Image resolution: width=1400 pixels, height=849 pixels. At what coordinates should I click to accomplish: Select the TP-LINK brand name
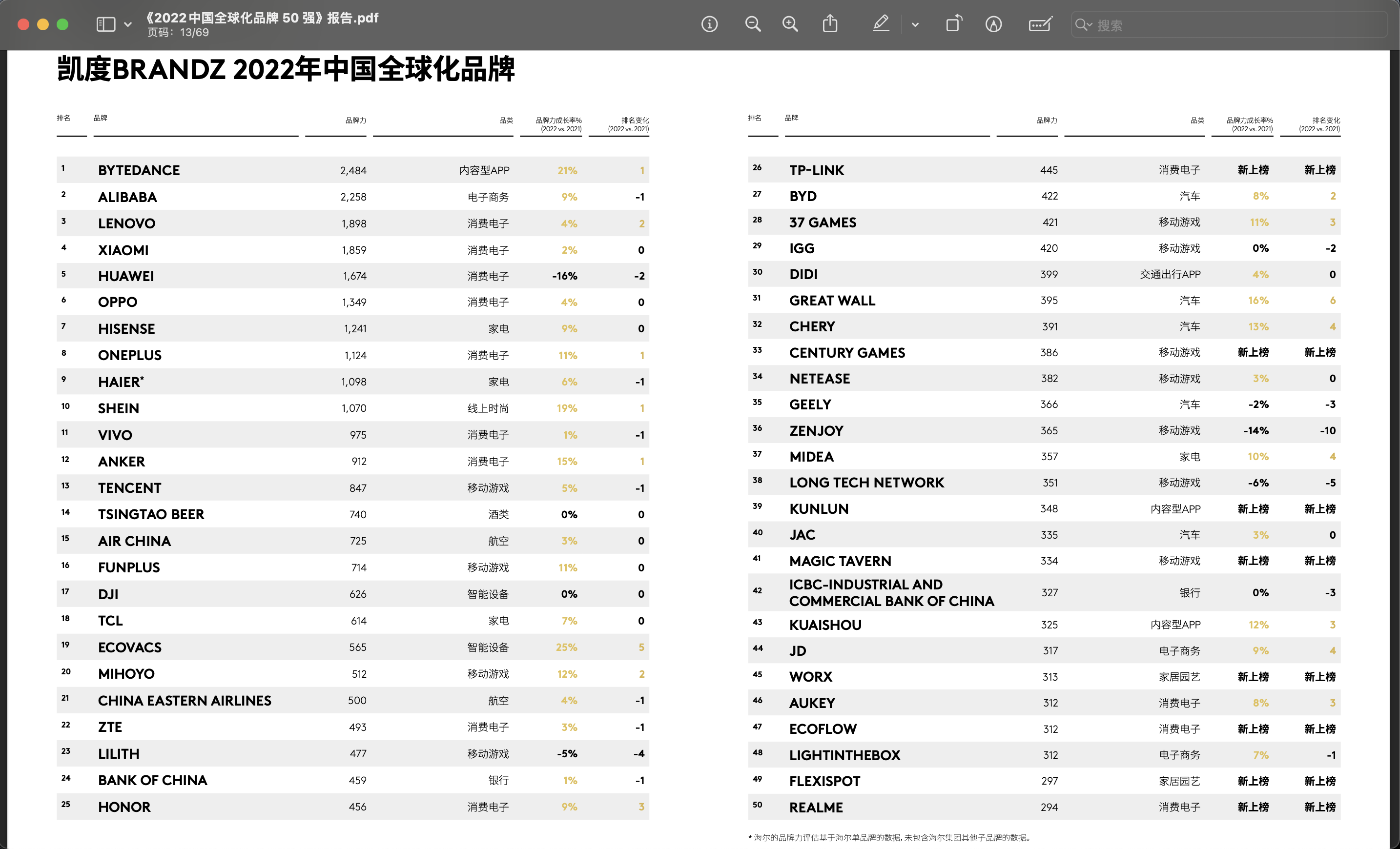click(x=817, y=170)
